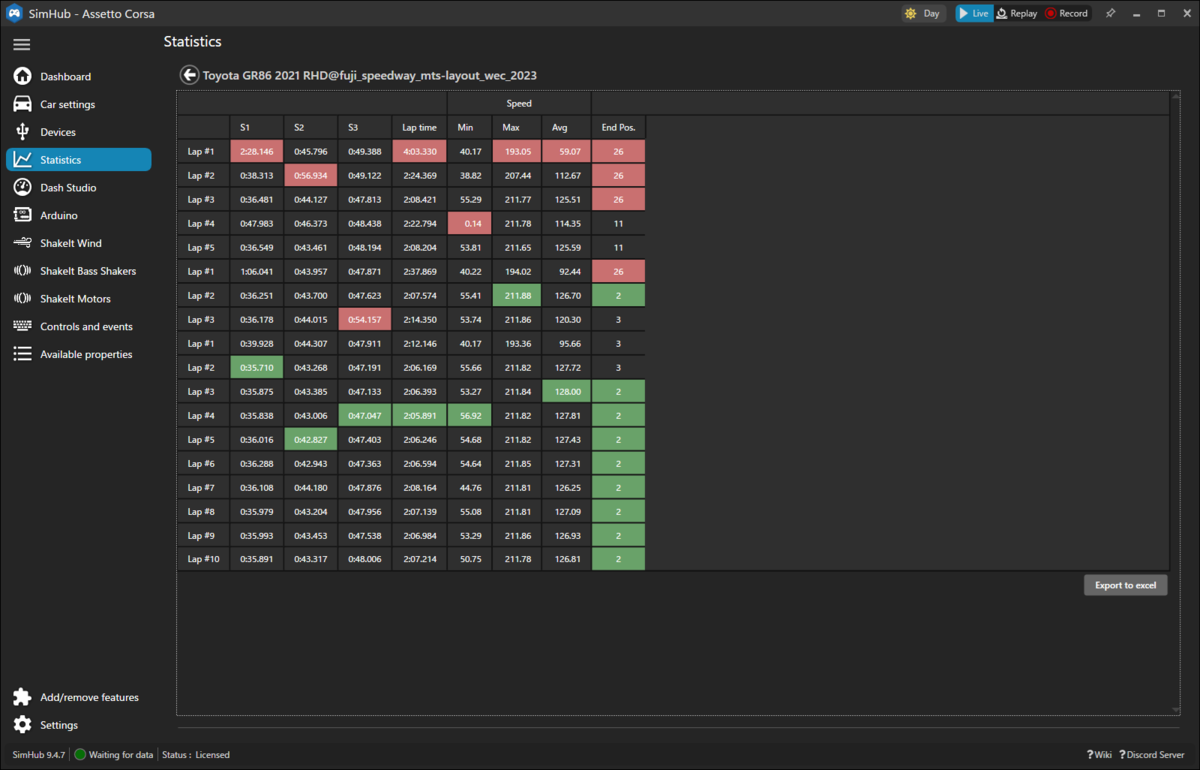Click the table scroll-up arrow
Viewport: 1200px width, 770px height.
1174,96
